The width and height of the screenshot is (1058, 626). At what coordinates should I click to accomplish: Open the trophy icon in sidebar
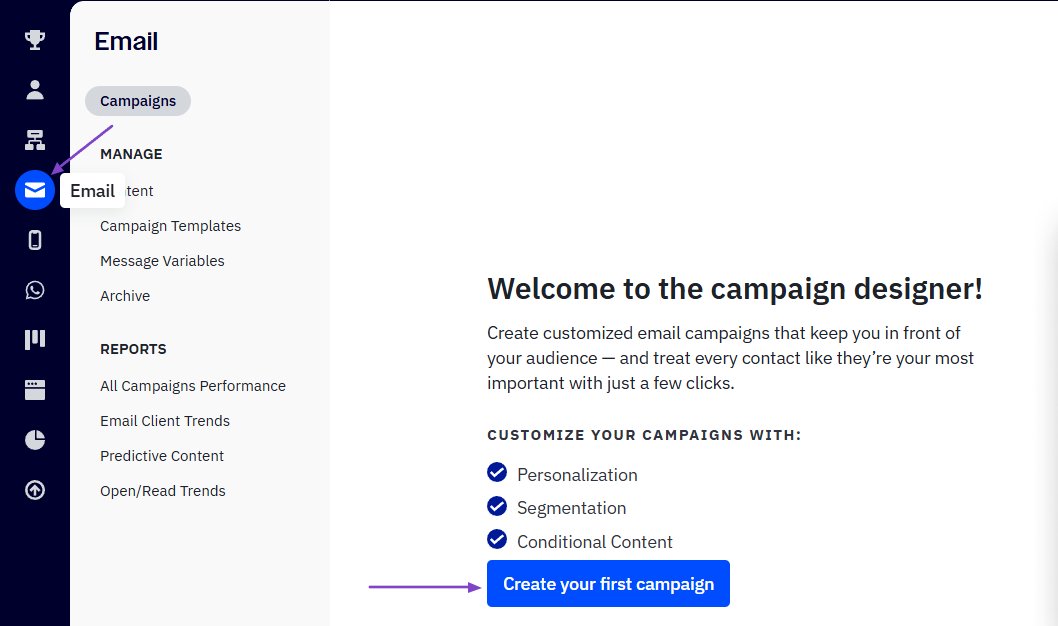coord(35,40)
